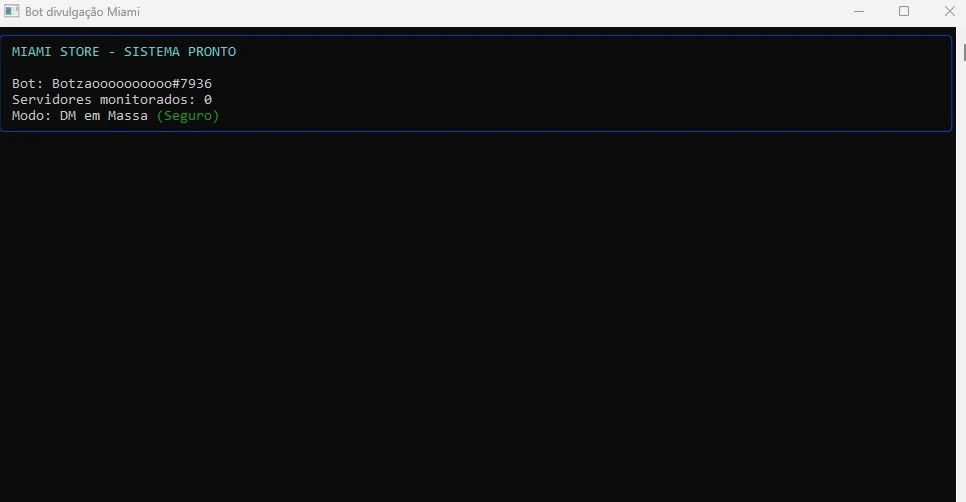
Task: Click the empty scrollbar track below the thumb
Action: pyautogui.click(x=961, y=277)
